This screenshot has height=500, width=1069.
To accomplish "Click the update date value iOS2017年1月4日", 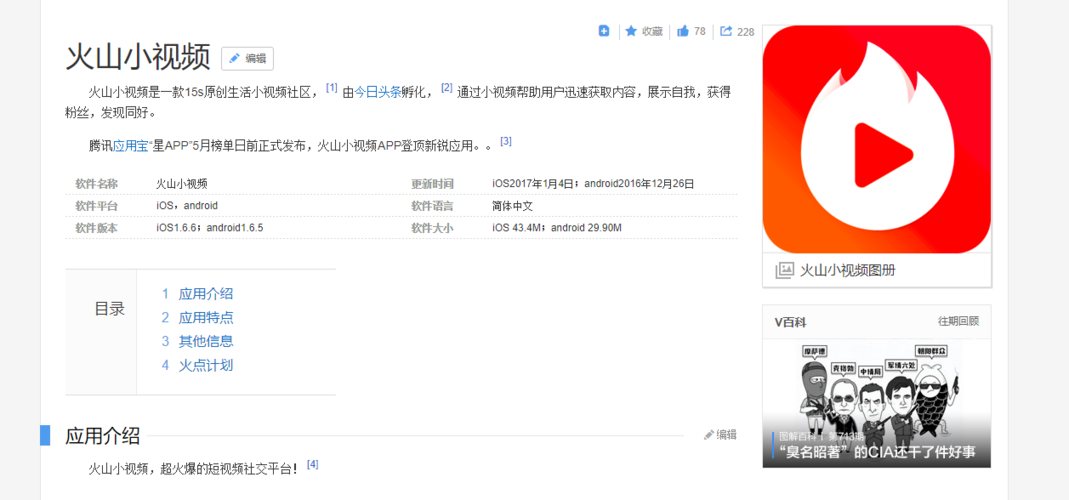I will (532, 184).
